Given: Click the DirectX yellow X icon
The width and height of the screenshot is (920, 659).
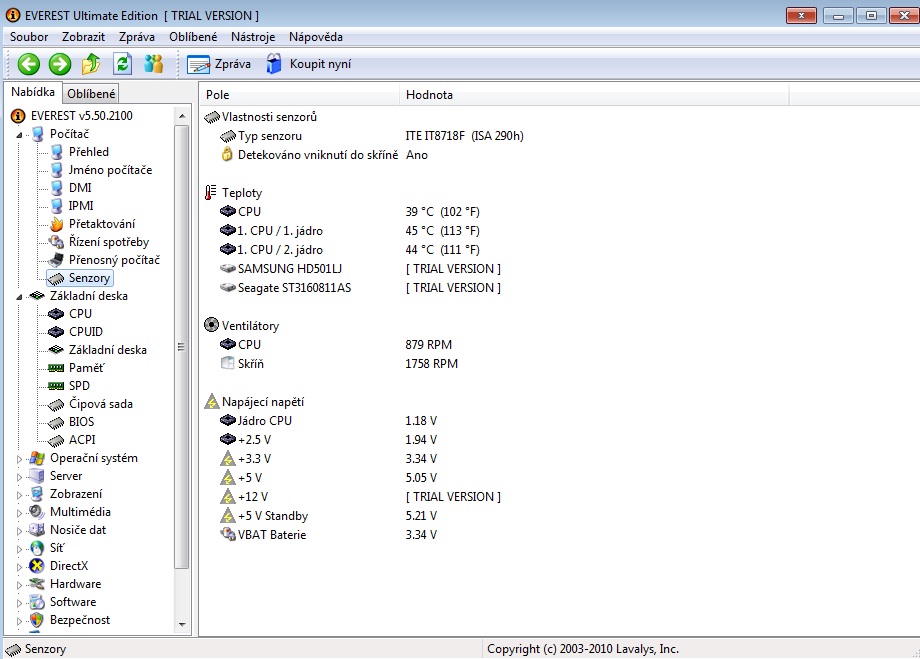Looking at the screenshot, I should pos(37,566).
